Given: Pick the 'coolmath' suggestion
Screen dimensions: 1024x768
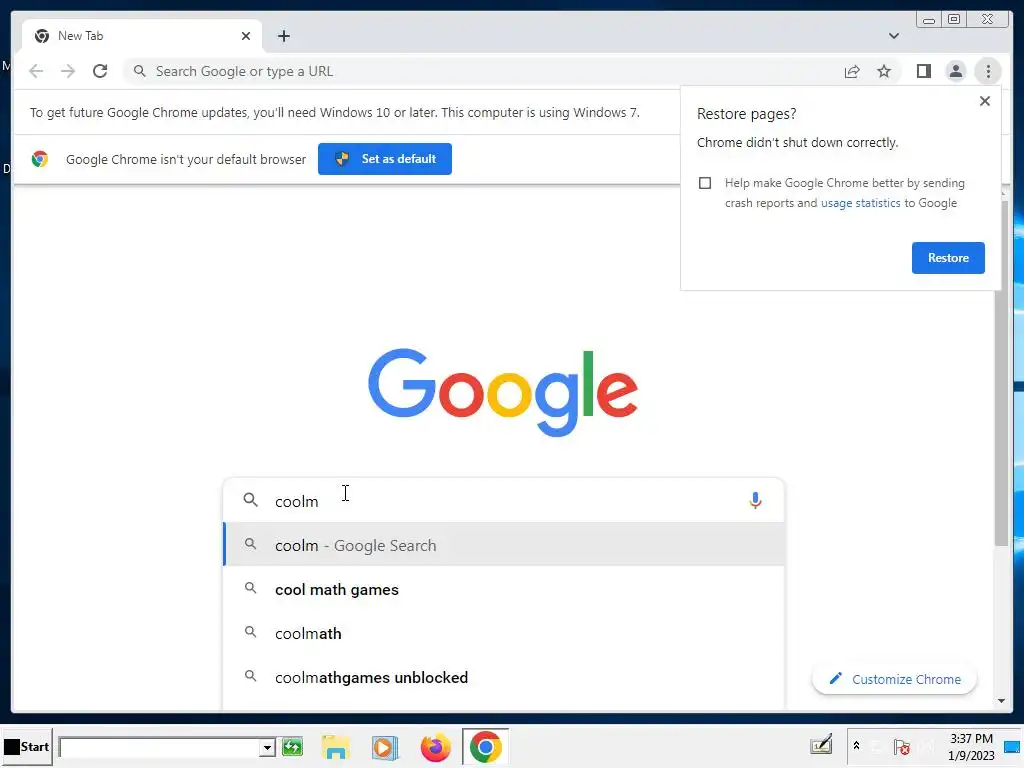Looking at the screenshot, I should point(503,633).
